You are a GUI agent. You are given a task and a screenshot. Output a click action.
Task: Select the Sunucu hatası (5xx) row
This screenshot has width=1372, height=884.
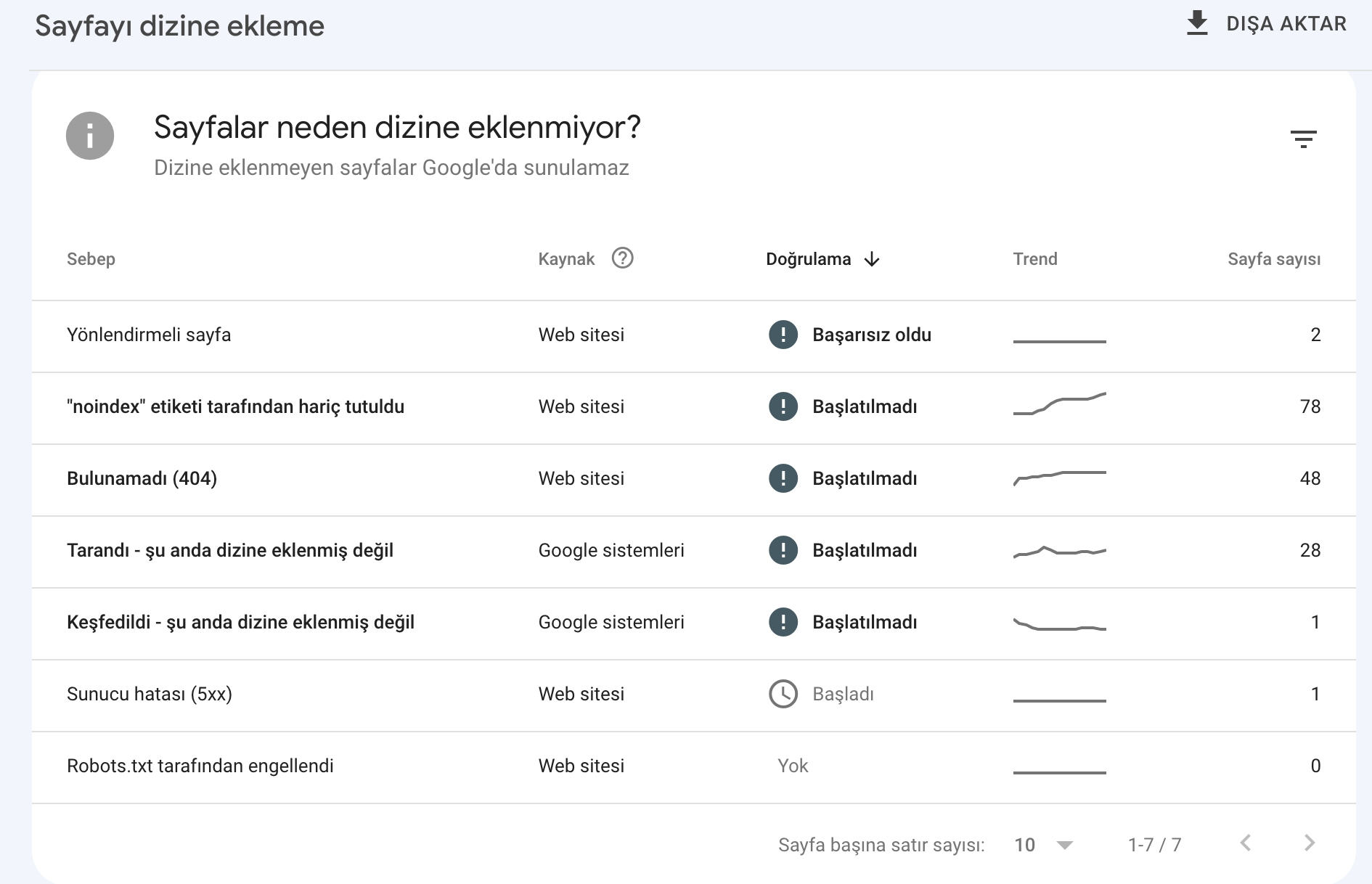pyautogui.click(x=694, y=695)
